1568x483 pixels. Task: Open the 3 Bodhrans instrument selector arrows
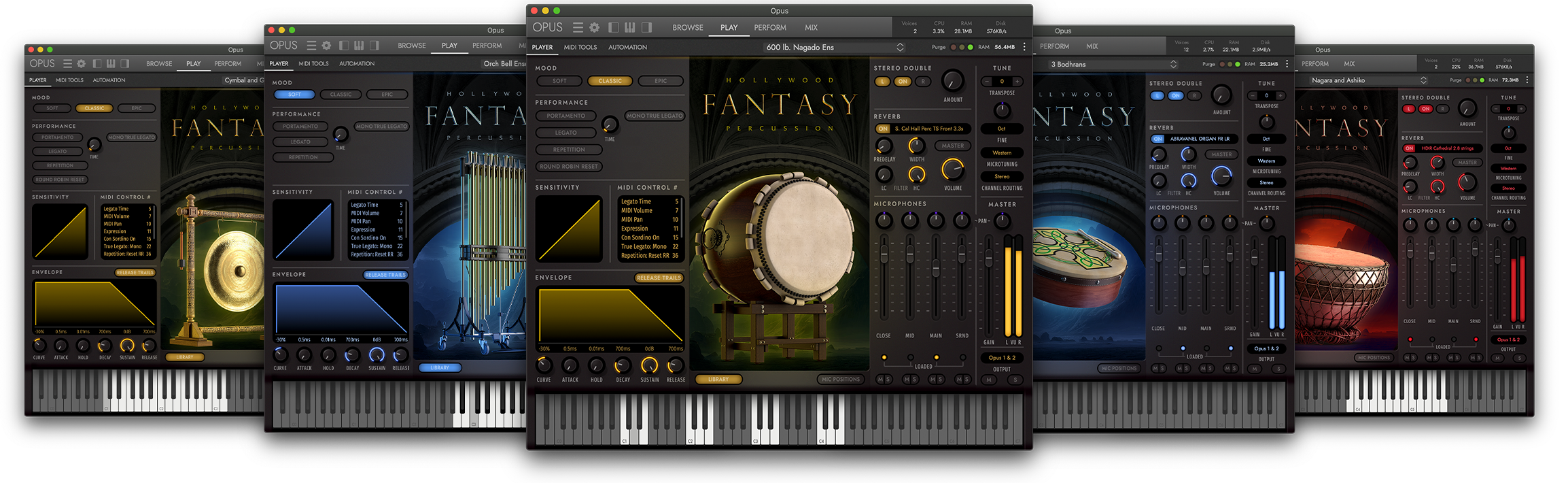click(1173, 64)
